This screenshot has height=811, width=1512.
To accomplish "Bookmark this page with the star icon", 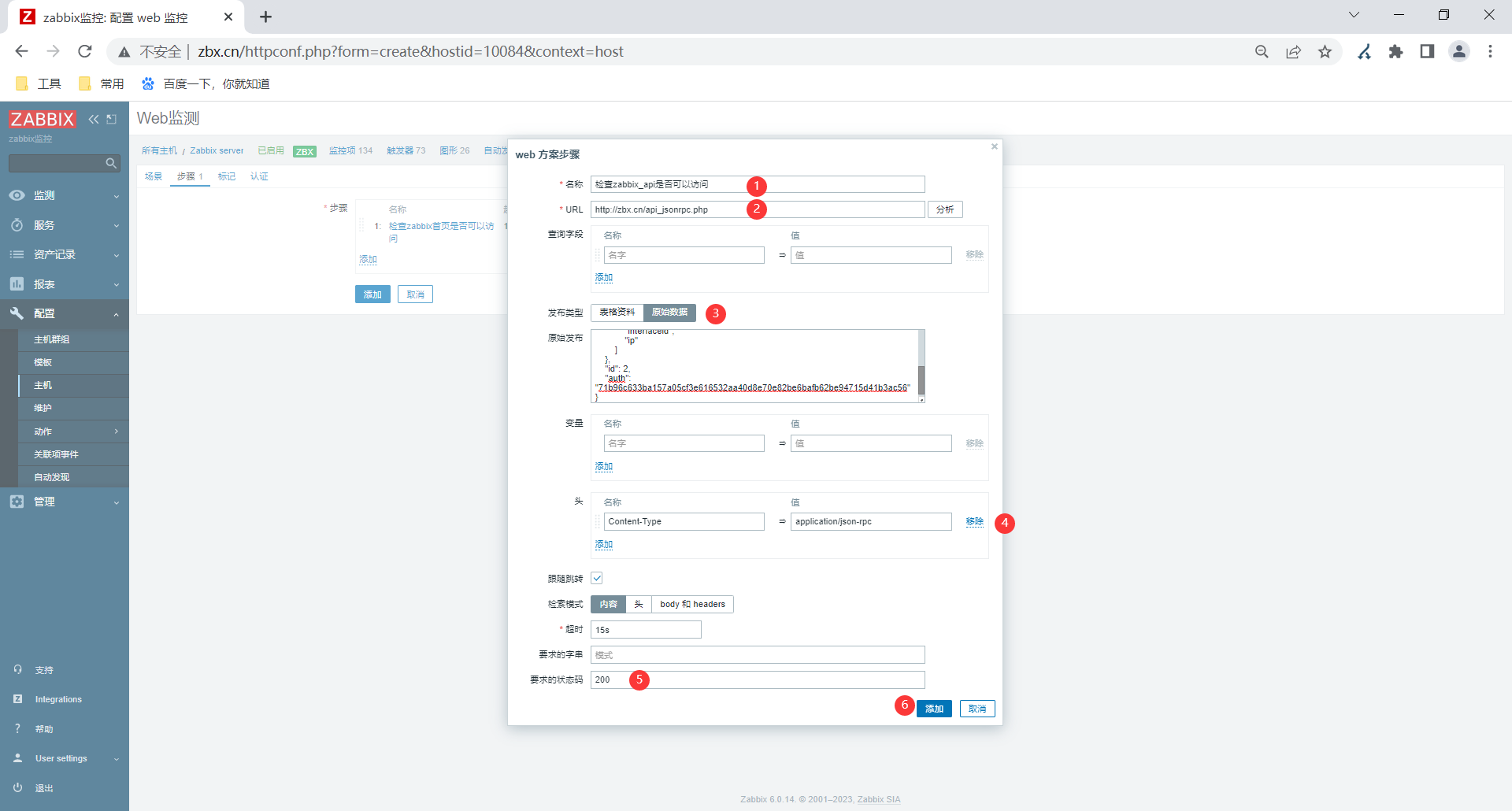I will (x=1325, y=51).
